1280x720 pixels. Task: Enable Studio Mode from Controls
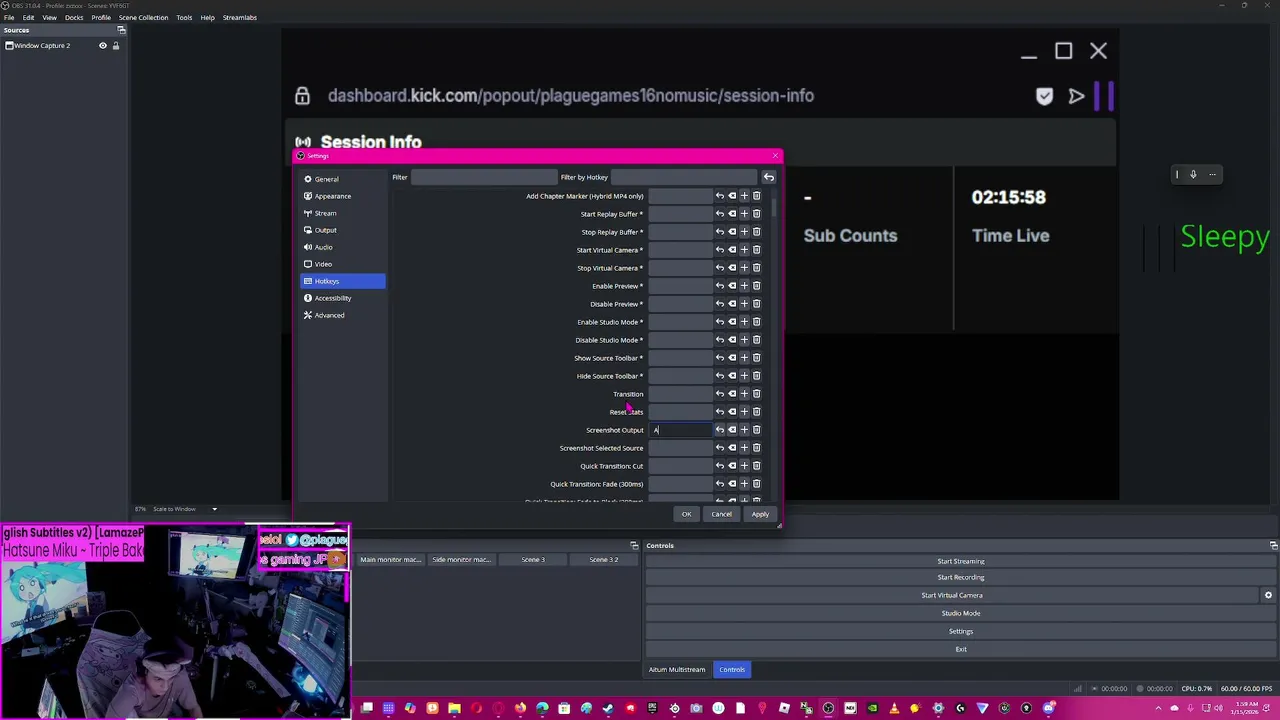coord(961,613)
